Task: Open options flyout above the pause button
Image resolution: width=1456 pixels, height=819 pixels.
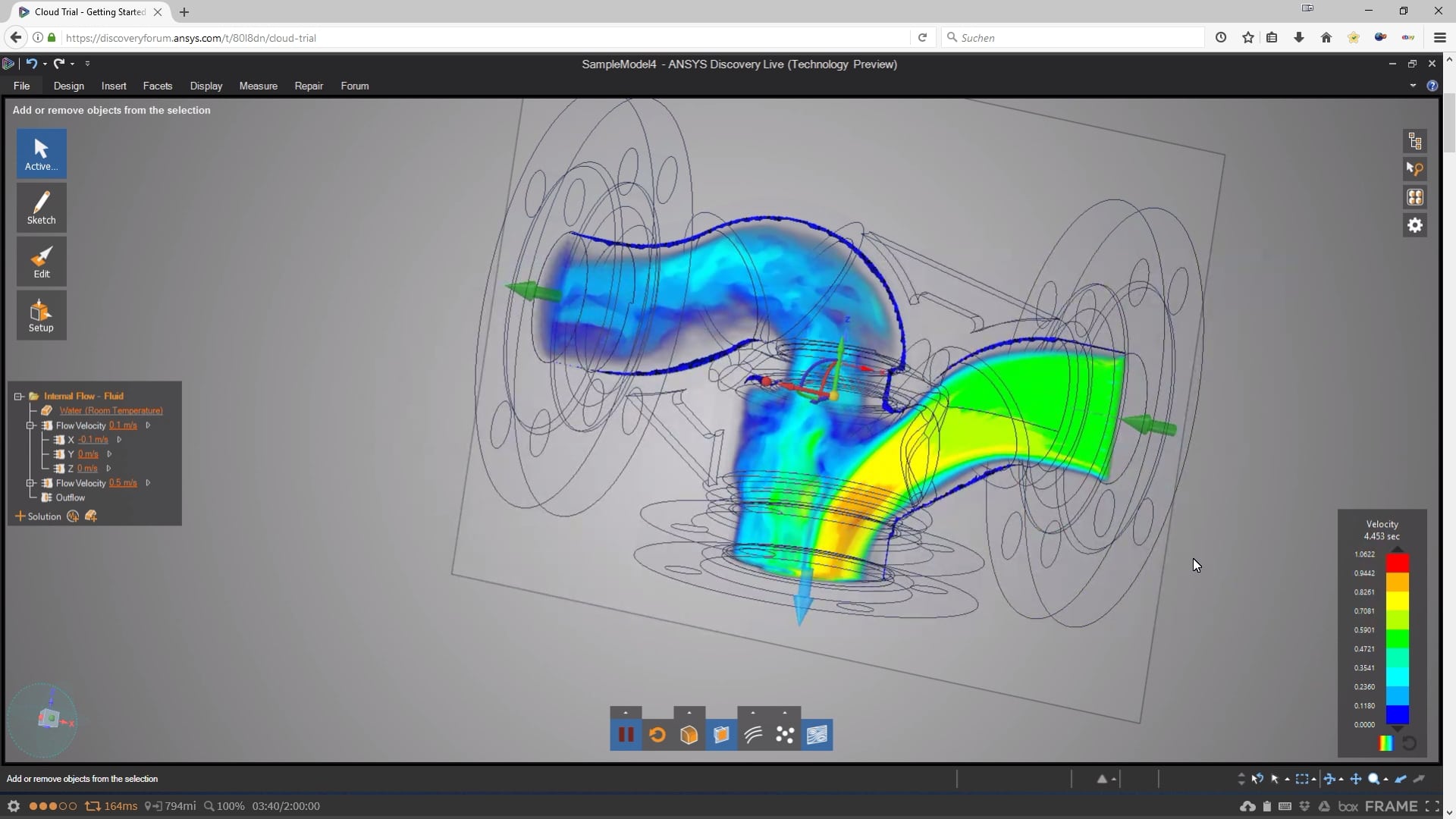Action: (626, 713)
